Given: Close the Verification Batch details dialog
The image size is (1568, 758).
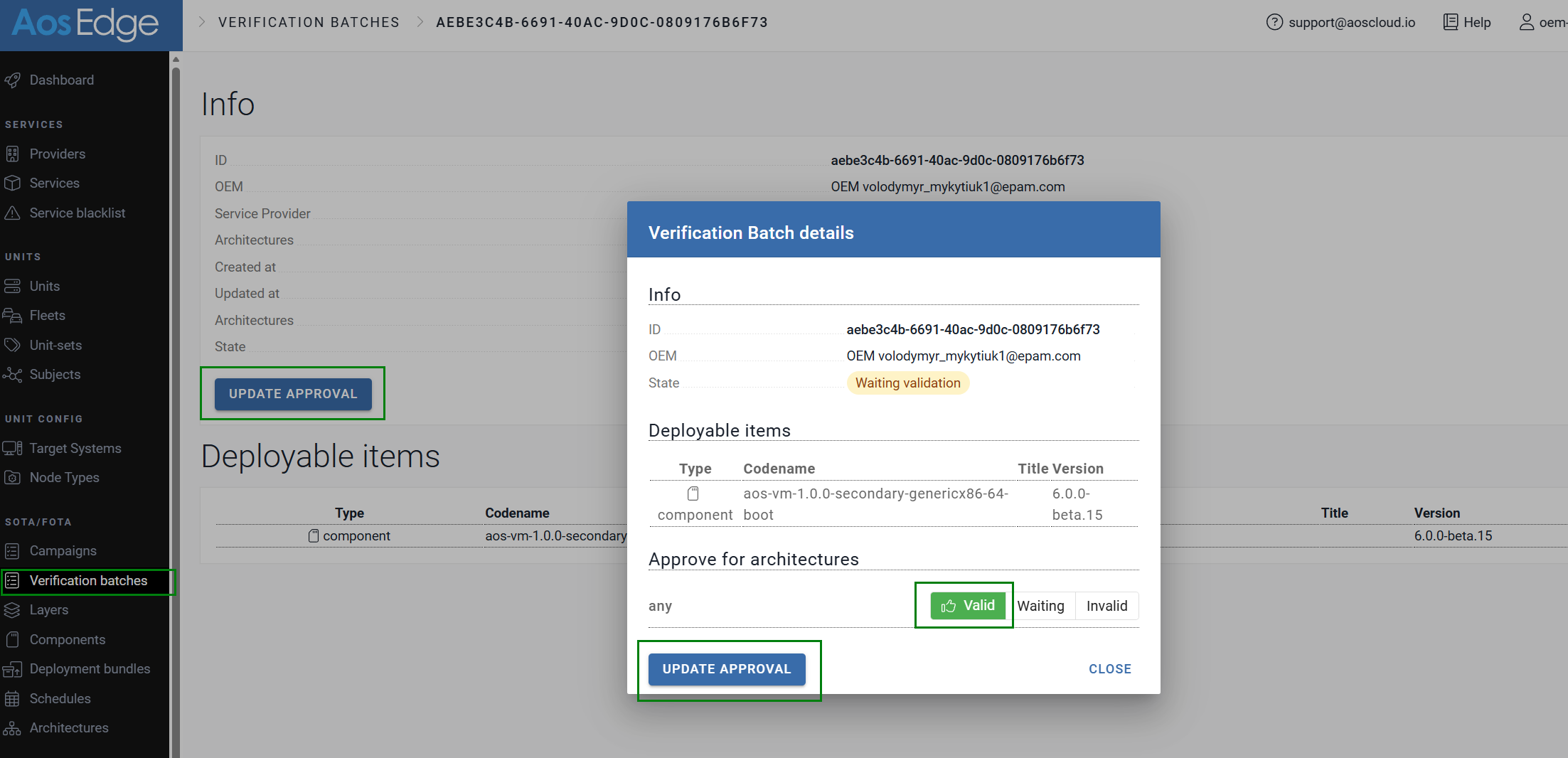Looking at the screenshot, I should click(x=1110, y=669).
